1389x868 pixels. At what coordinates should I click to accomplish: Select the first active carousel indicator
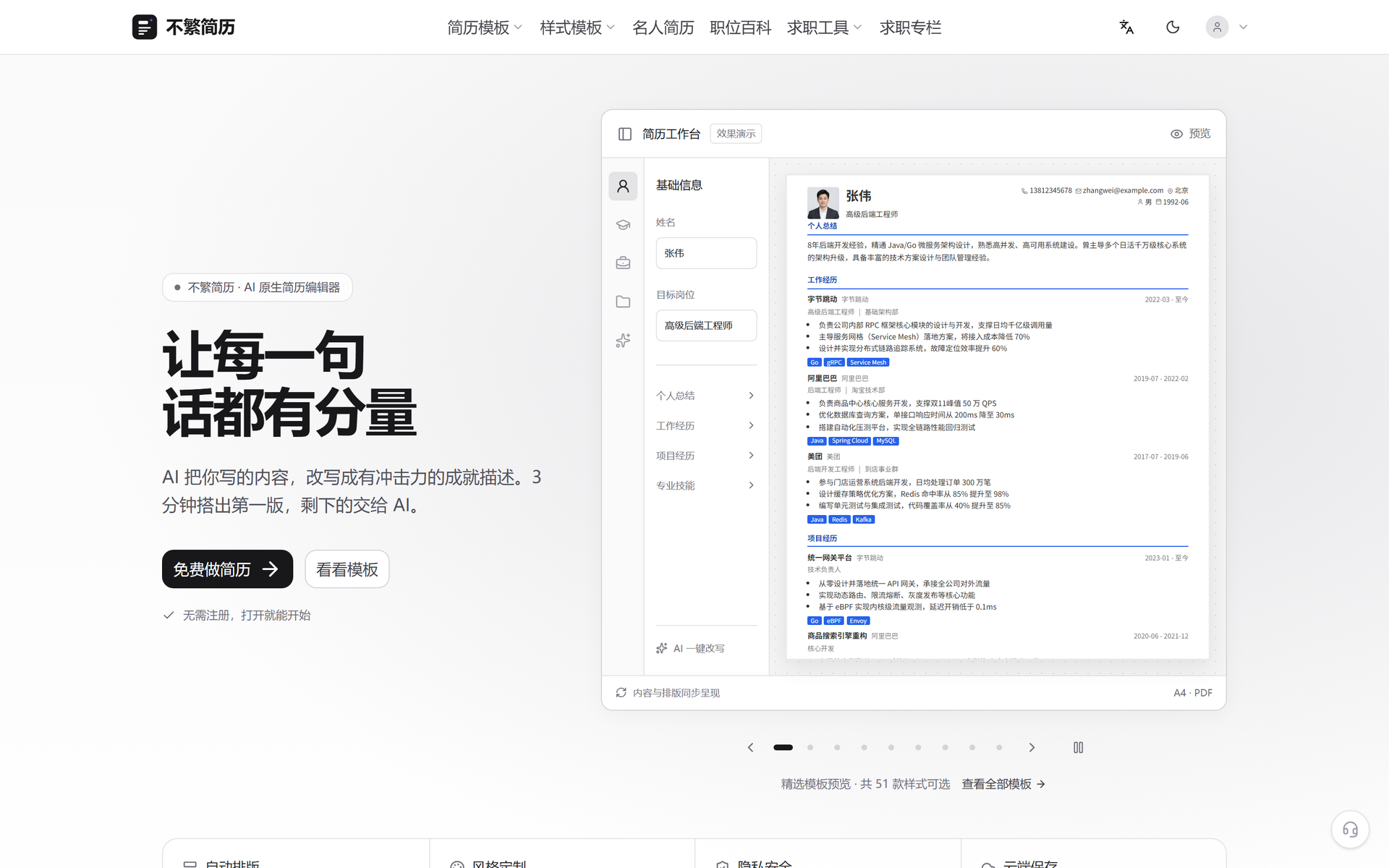tap(783, 747)
